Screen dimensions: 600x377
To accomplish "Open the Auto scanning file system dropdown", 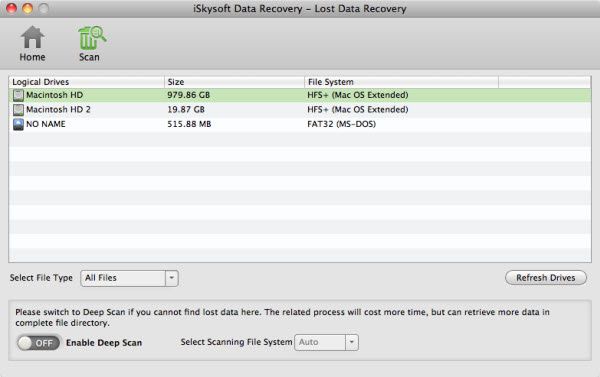I will (x=326, y=342).
